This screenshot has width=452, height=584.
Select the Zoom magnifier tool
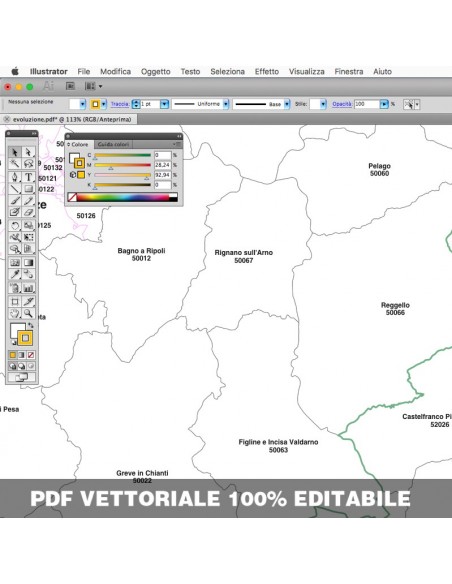click(28, 313)
